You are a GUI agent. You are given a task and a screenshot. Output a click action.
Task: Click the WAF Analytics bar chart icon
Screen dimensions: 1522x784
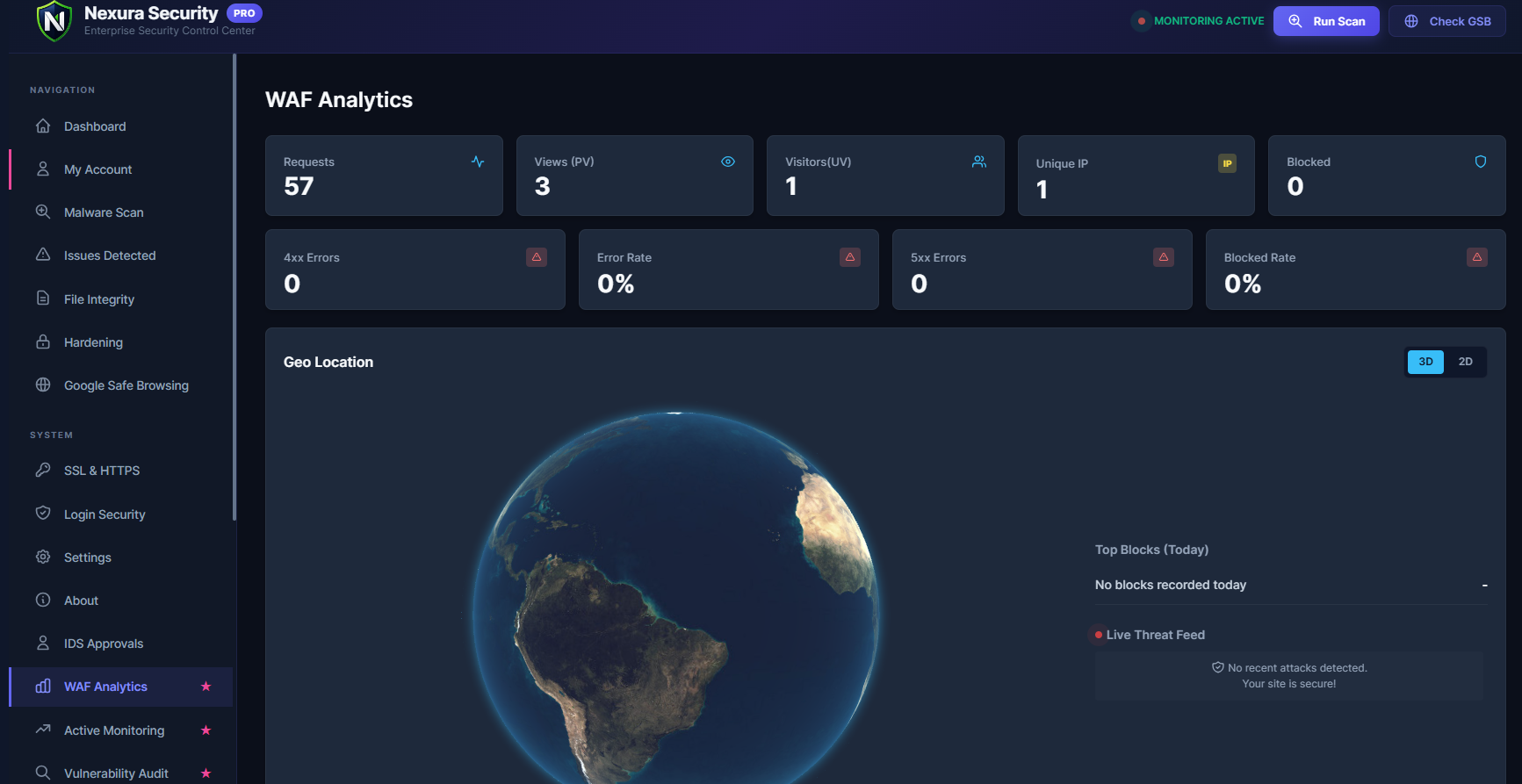tap(43, 686)
